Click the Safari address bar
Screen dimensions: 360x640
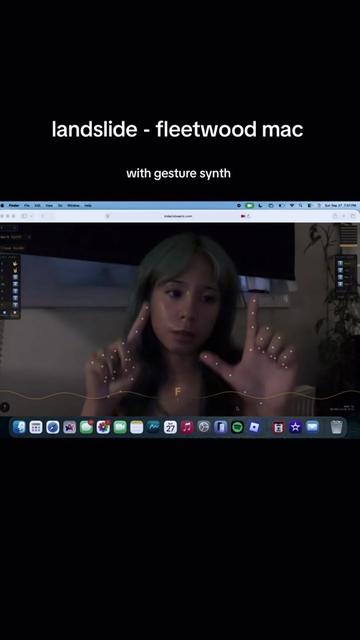click(178, 216)
